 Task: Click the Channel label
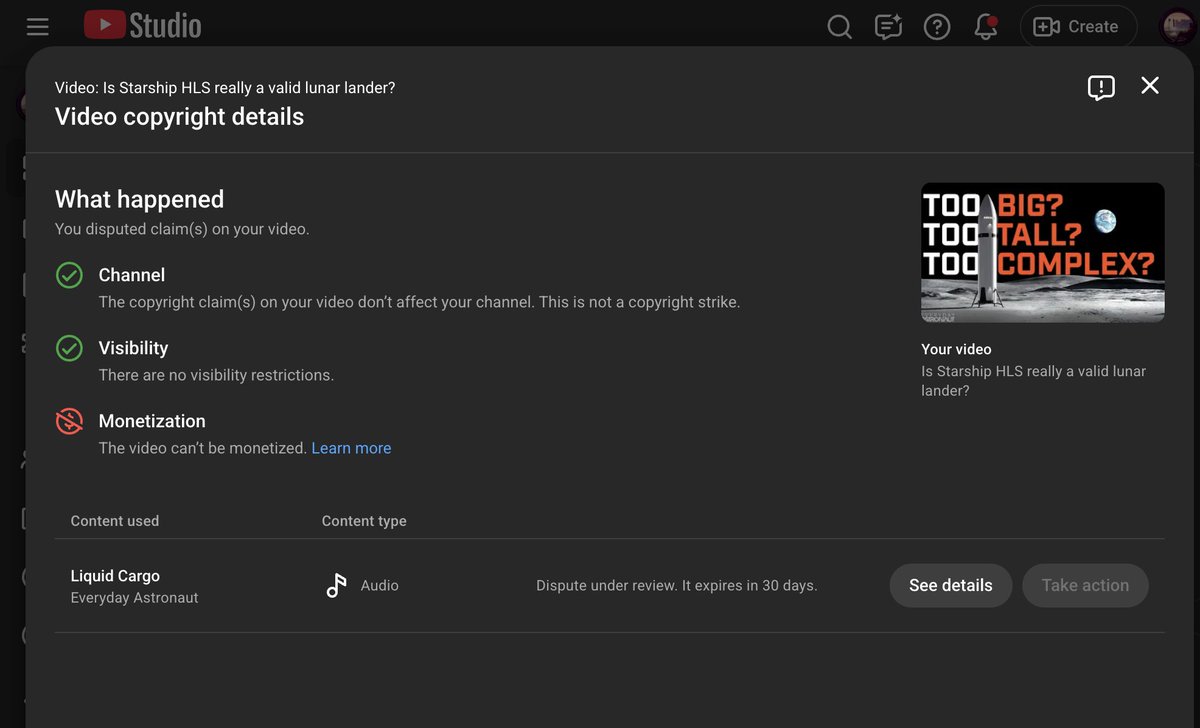(x=132, y=275)
